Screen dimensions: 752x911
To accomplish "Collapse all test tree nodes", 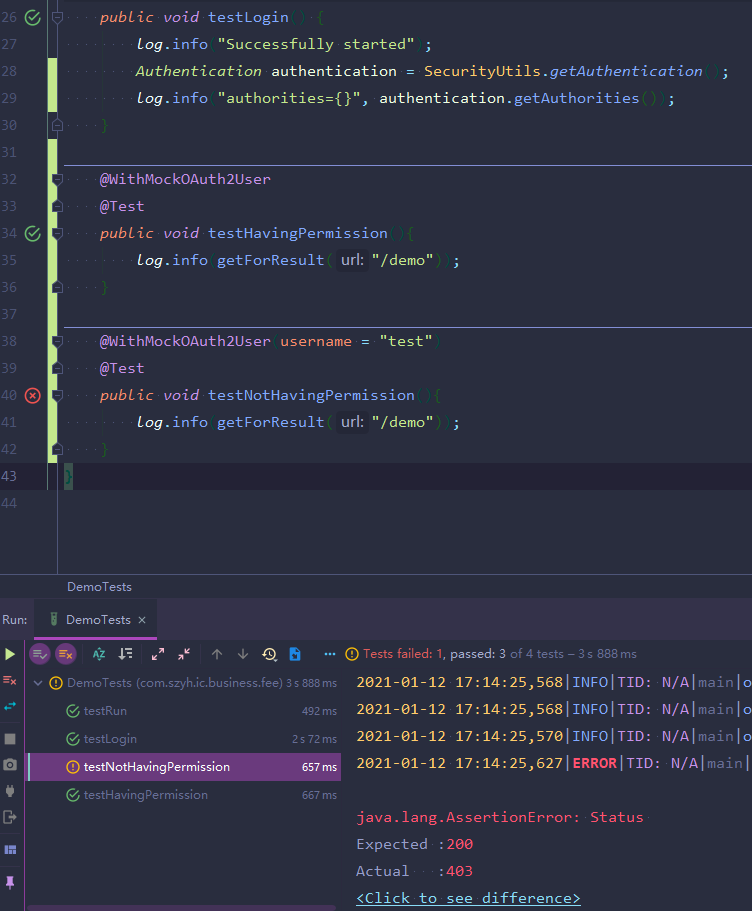I will point(184,654).
